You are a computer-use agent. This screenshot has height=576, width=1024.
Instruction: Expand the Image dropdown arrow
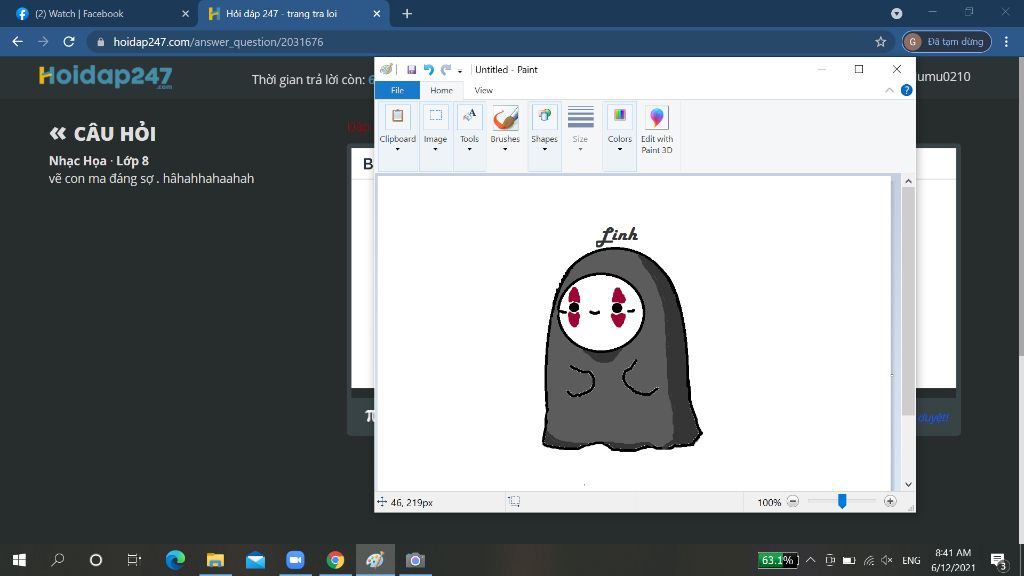coord(436,150)
